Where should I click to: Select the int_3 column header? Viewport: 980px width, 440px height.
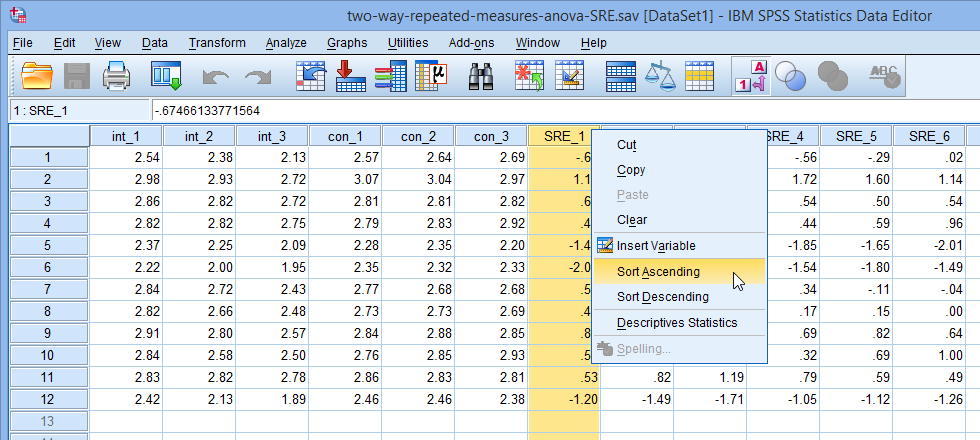[x=272, y=136]
